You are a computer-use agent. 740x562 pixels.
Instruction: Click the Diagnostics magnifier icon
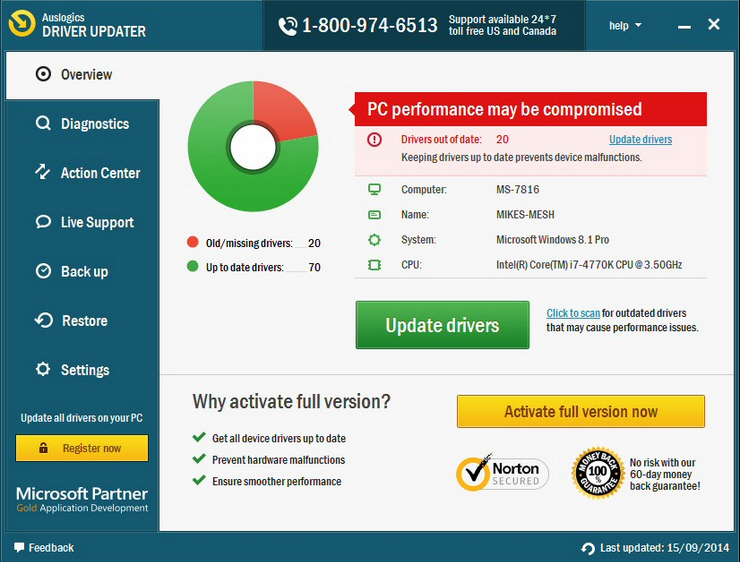tap(43, 124)
